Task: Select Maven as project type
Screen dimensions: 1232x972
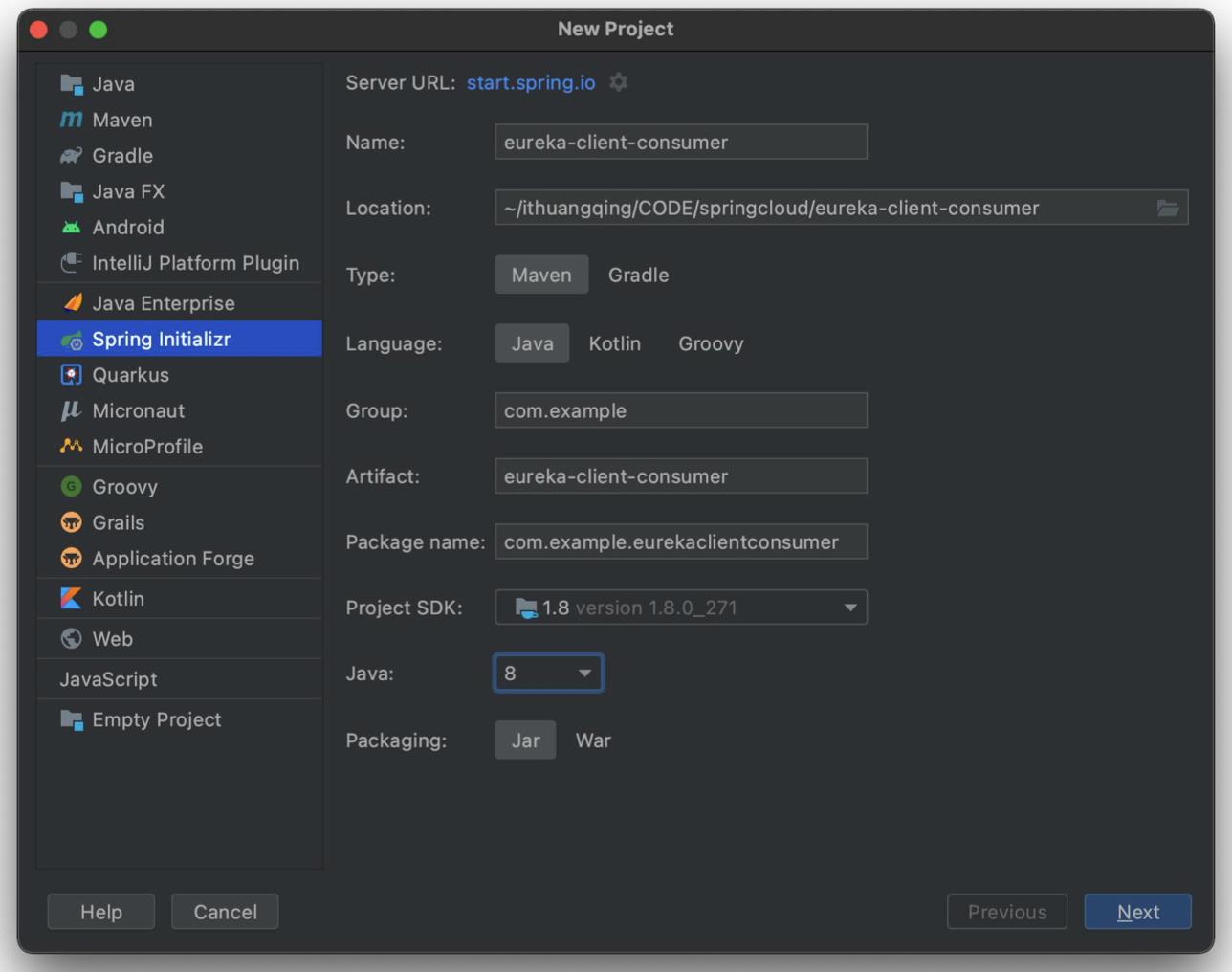Action: (541, 275)
